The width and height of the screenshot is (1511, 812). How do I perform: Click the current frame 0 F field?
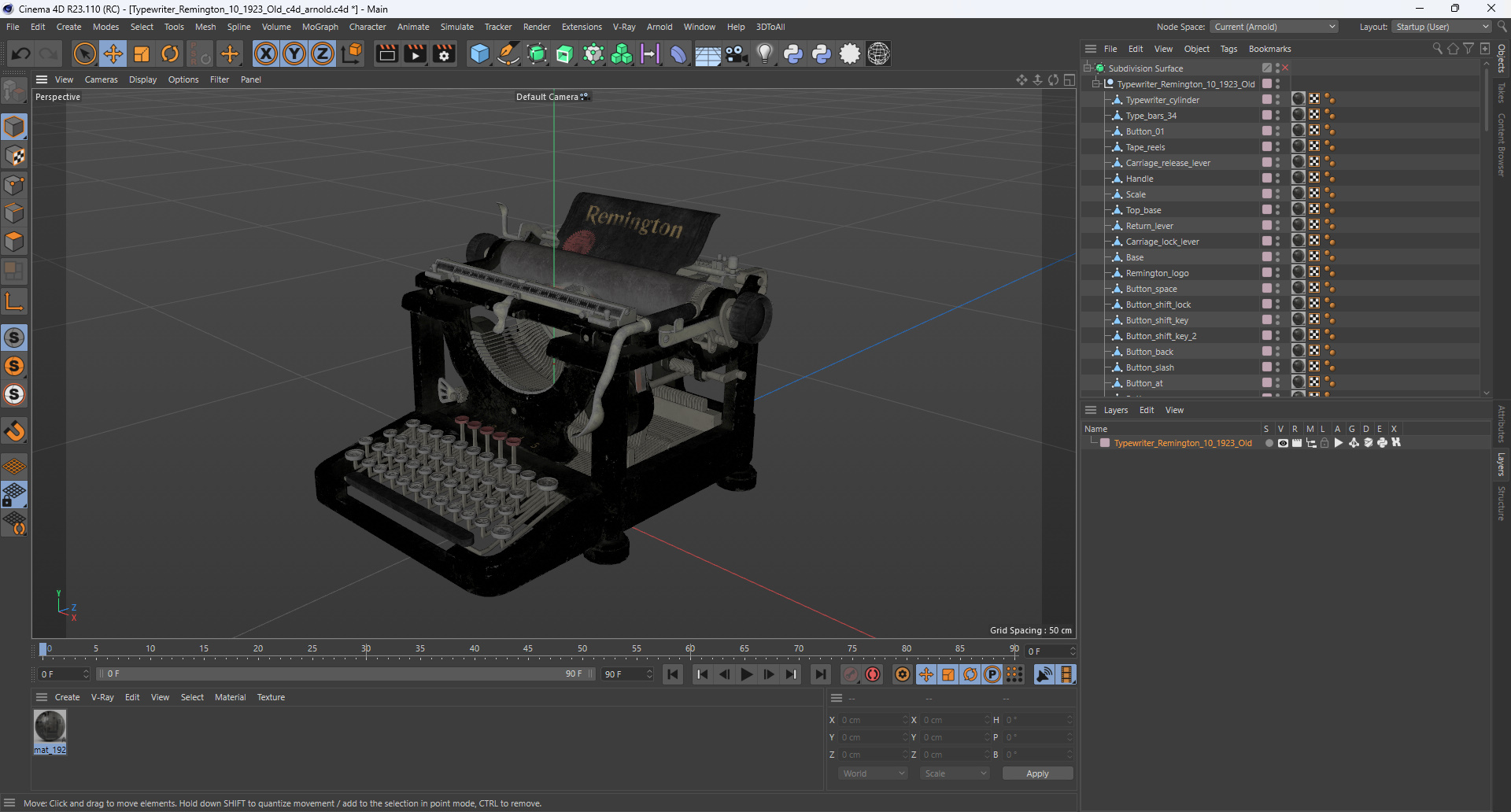[x=1050, y=651]
